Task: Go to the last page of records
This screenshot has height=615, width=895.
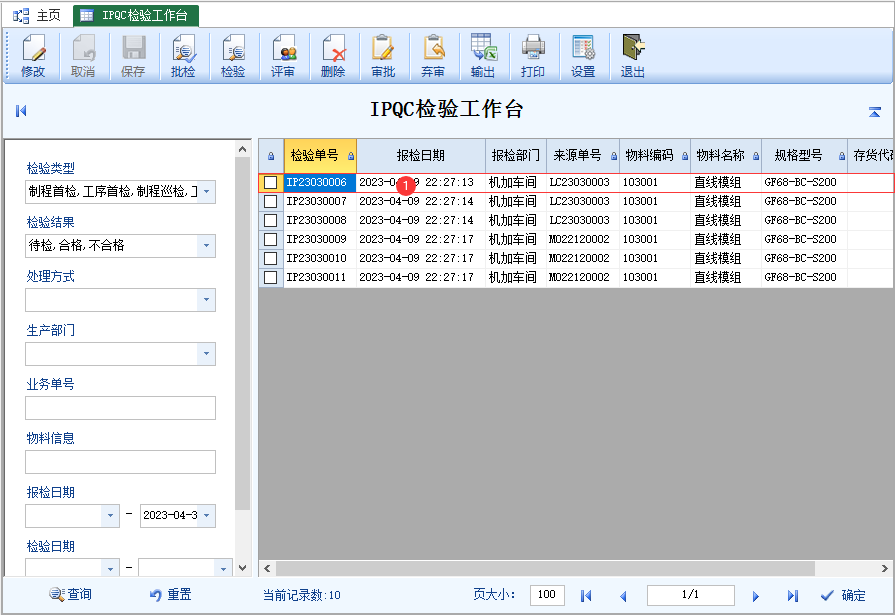Action: tap(793, 596)
